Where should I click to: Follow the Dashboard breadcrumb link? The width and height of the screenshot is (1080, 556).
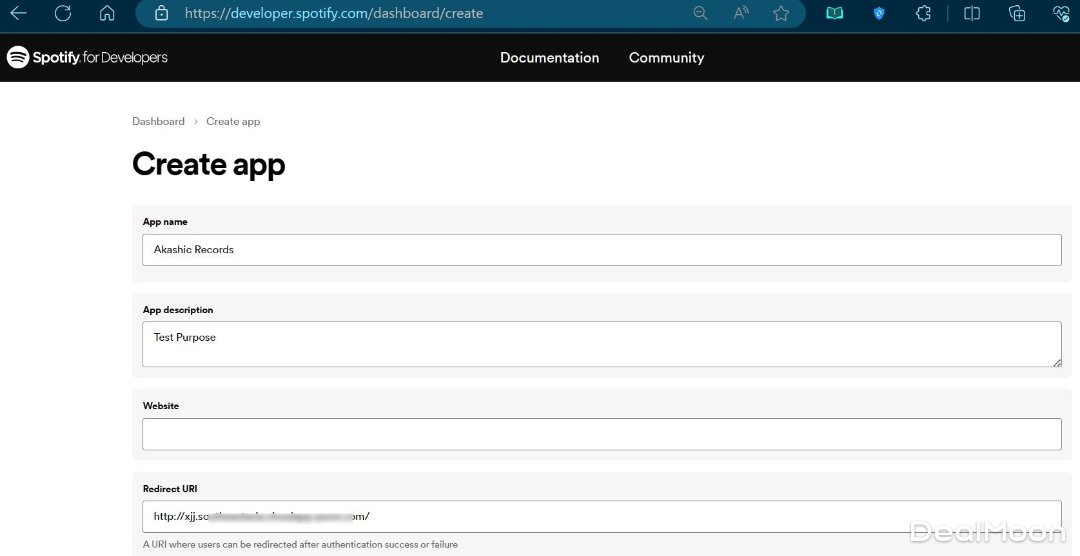(158, 121)
